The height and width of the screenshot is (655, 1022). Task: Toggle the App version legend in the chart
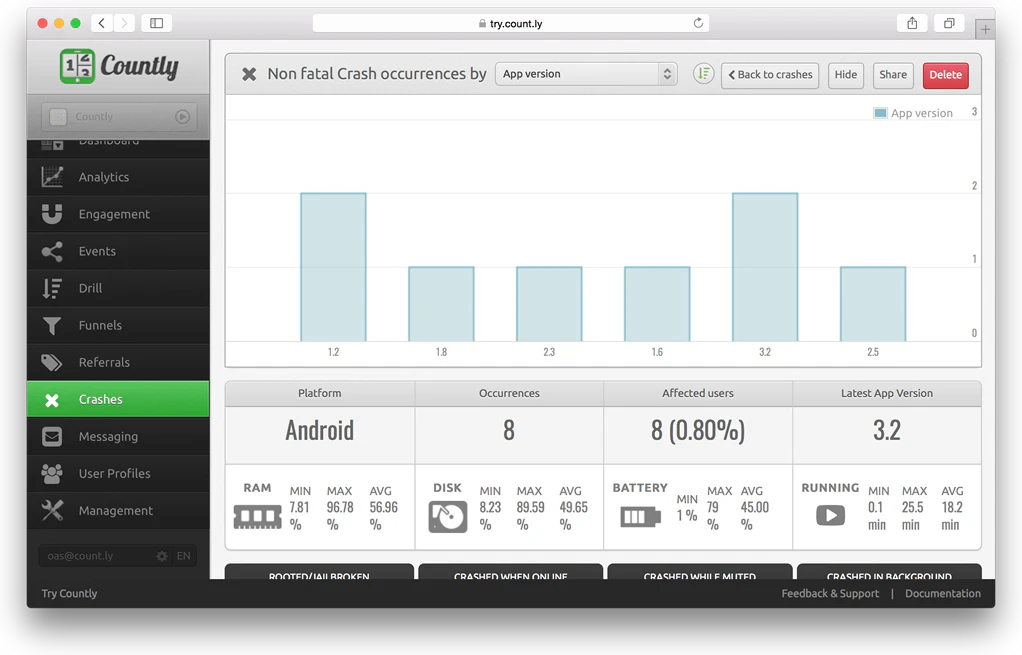click(x=914, y=113)
